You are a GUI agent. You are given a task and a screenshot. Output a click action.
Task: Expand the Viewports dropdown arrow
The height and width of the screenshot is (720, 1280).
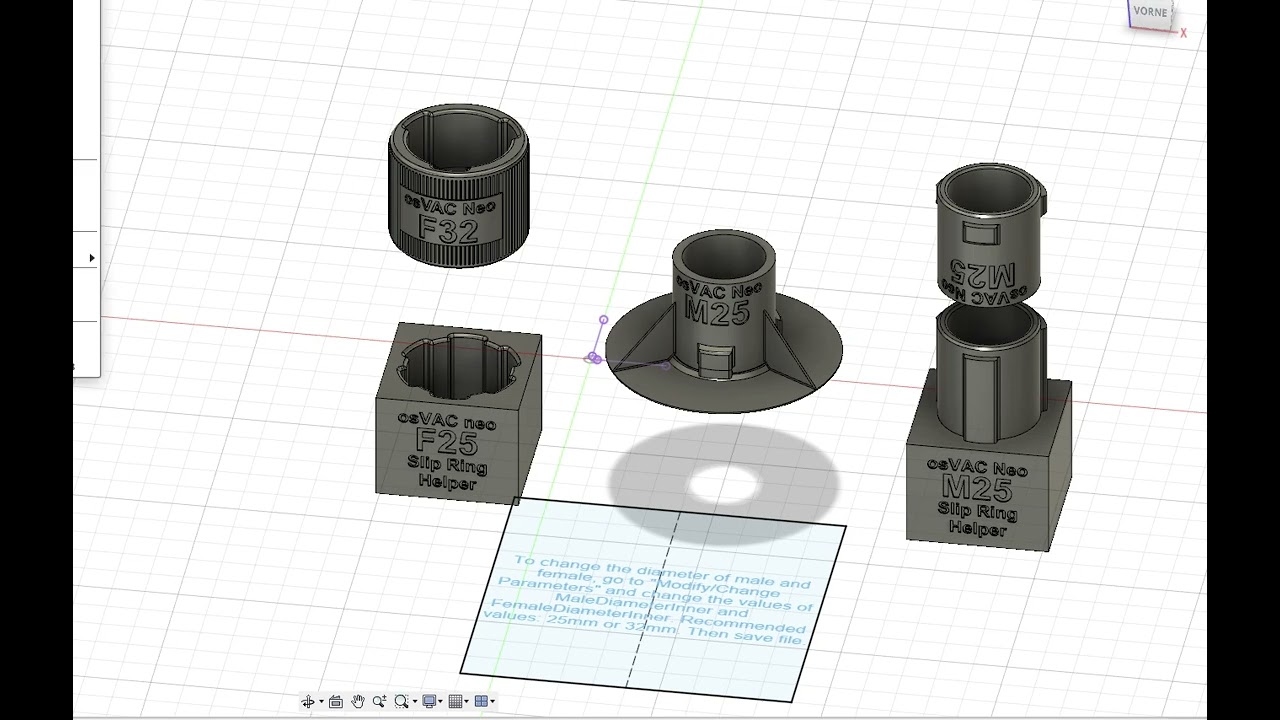click(x=493, y=702)
